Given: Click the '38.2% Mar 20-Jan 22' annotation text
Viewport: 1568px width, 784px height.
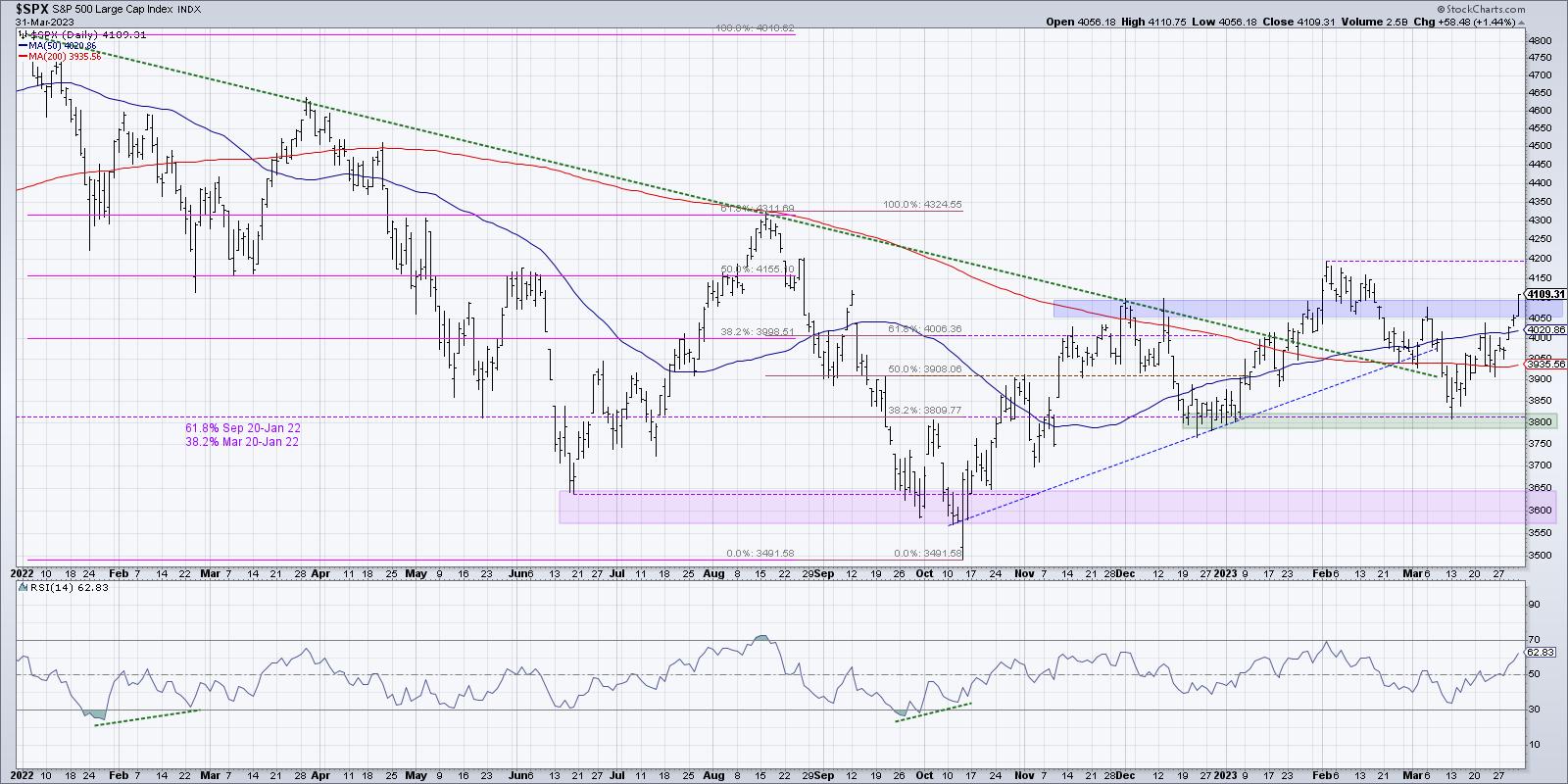Looking at the screenshot, I should click(x=242, y=442).
